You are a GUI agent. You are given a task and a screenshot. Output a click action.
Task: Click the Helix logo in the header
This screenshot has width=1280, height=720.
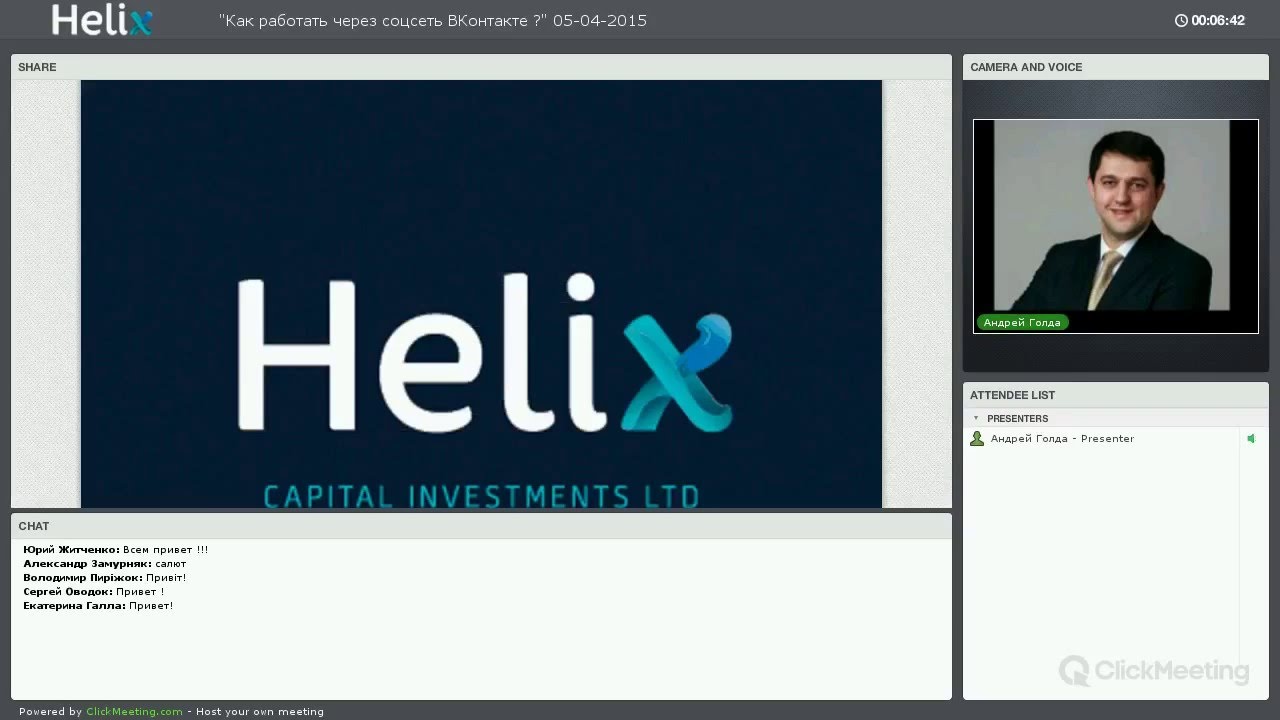coord(102,20)
